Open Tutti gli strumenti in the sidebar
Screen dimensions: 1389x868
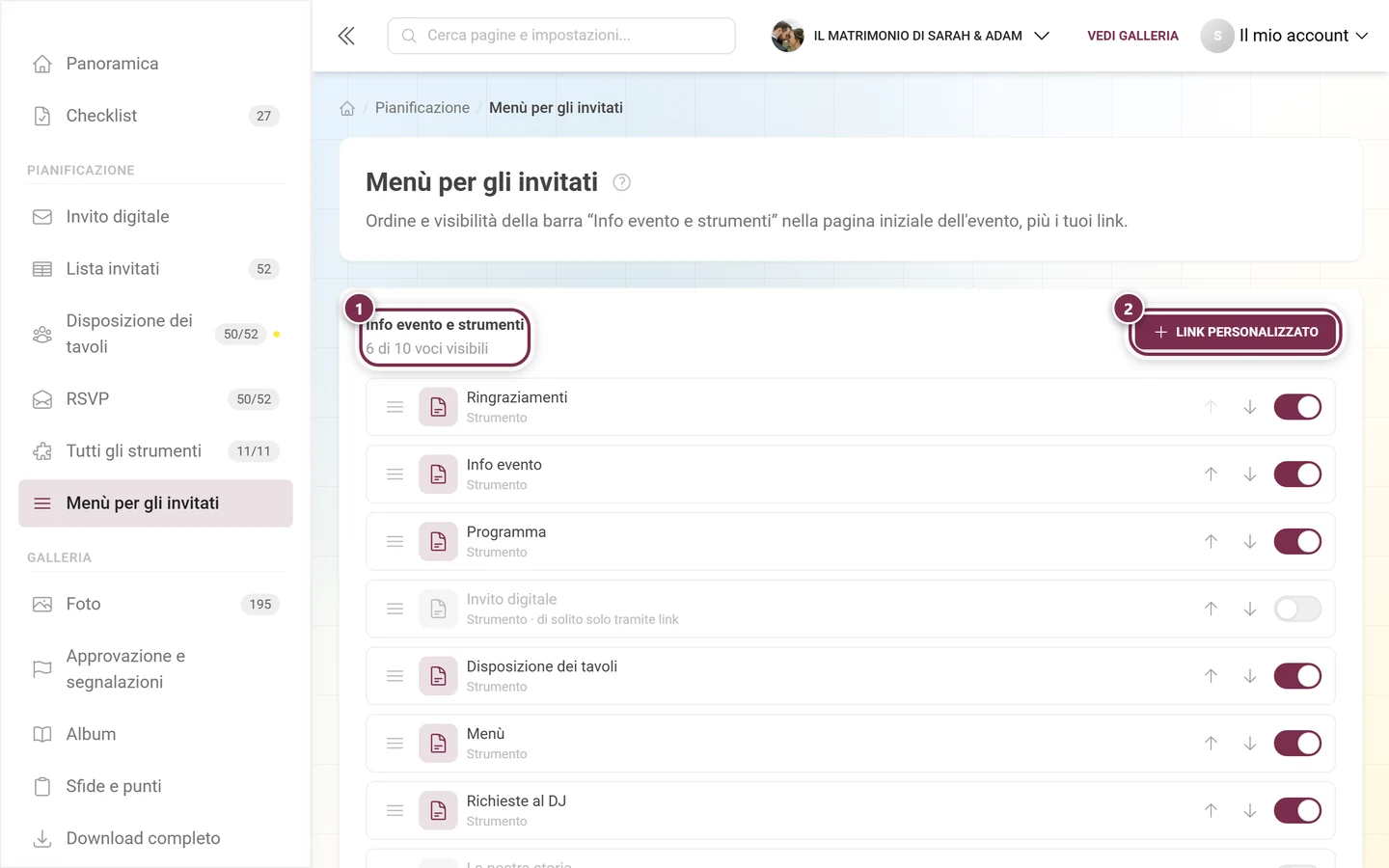(155, 451)
